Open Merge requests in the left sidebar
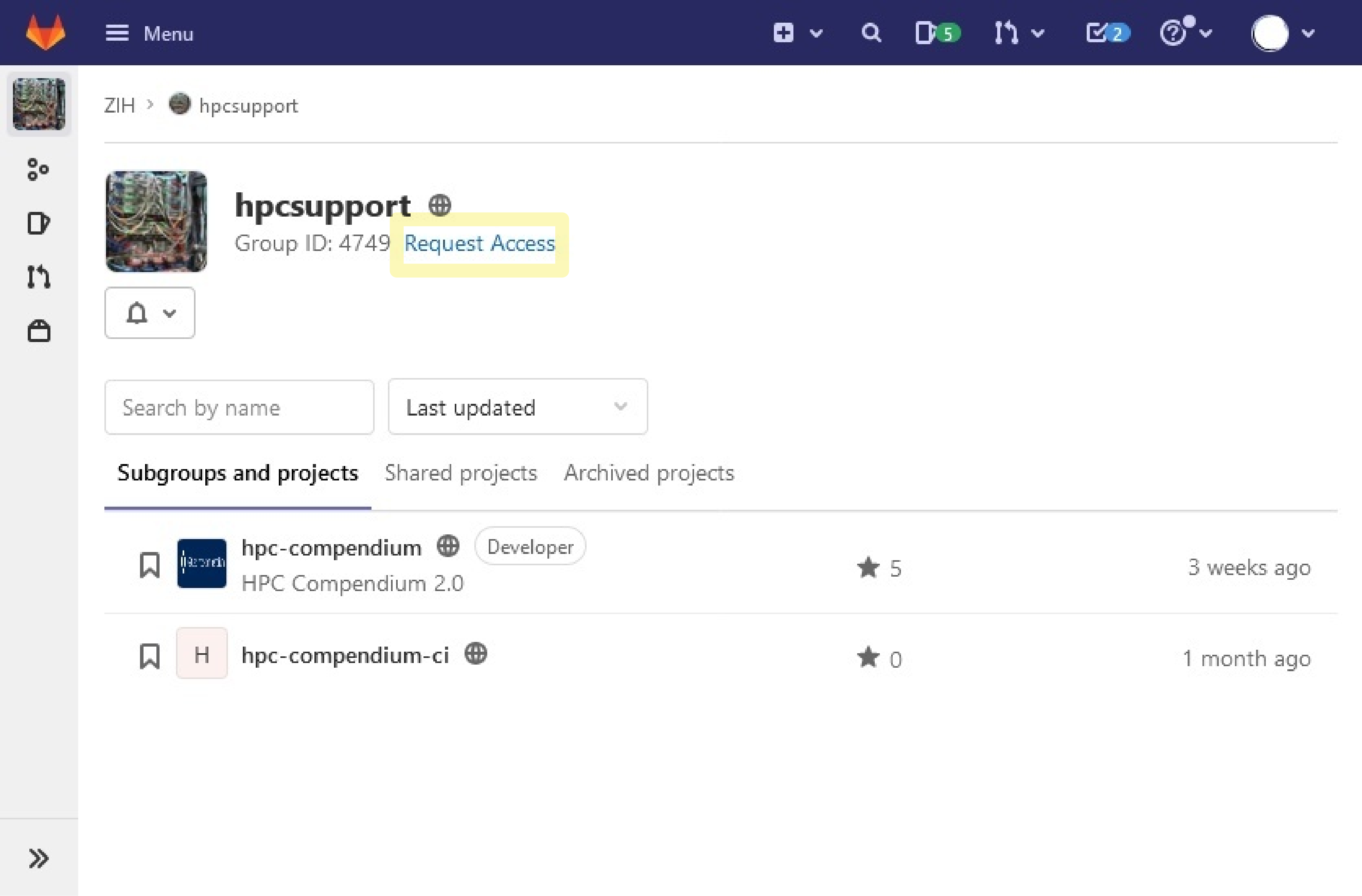 (x=38, y=277)
